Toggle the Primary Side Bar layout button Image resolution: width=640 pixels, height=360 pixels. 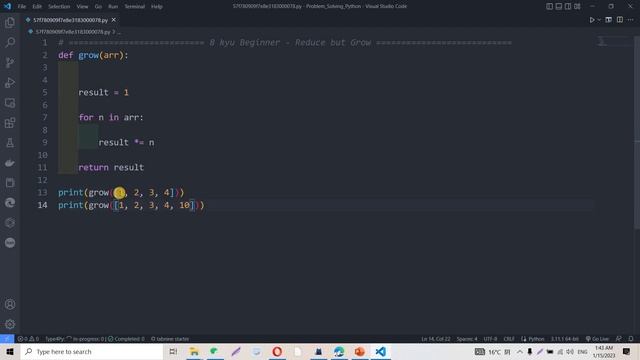(x=549, y=6)
